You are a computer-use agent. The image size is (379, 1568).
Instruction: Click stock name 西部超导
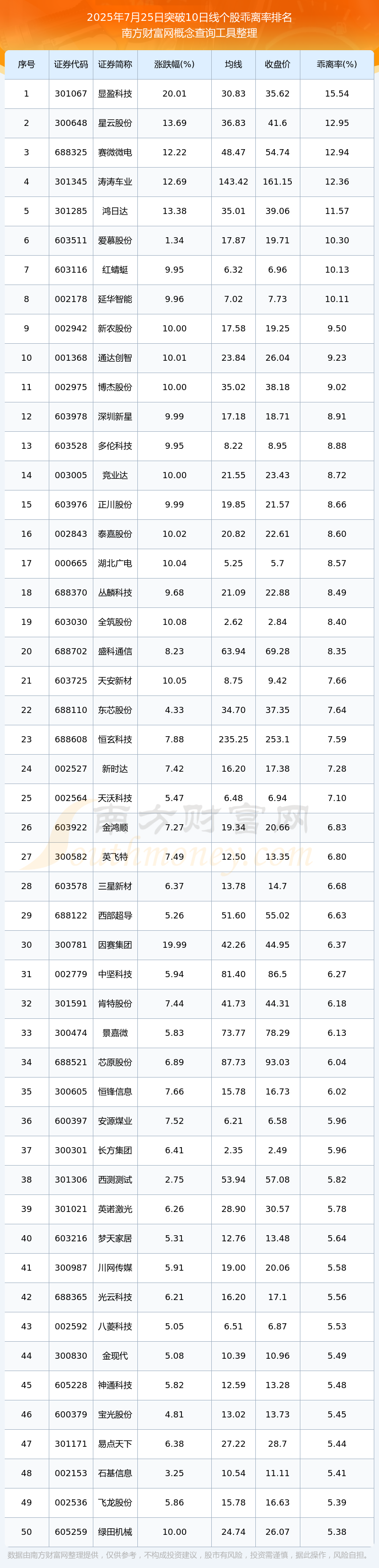(x=115, y=916)
